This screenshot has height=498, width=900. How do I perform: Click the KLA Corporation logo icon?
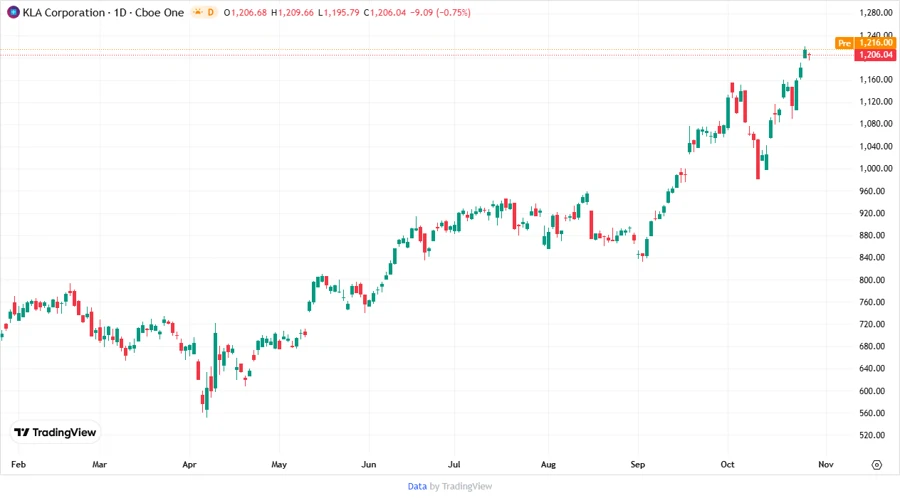(x=13, y=12)
